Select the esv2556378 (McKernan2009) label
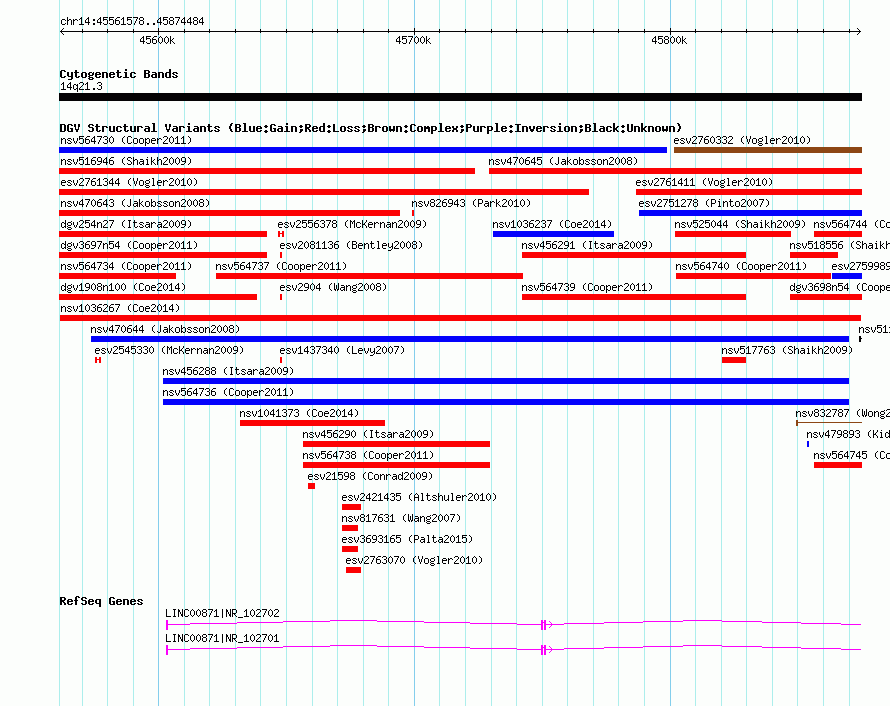 [352, 224]
